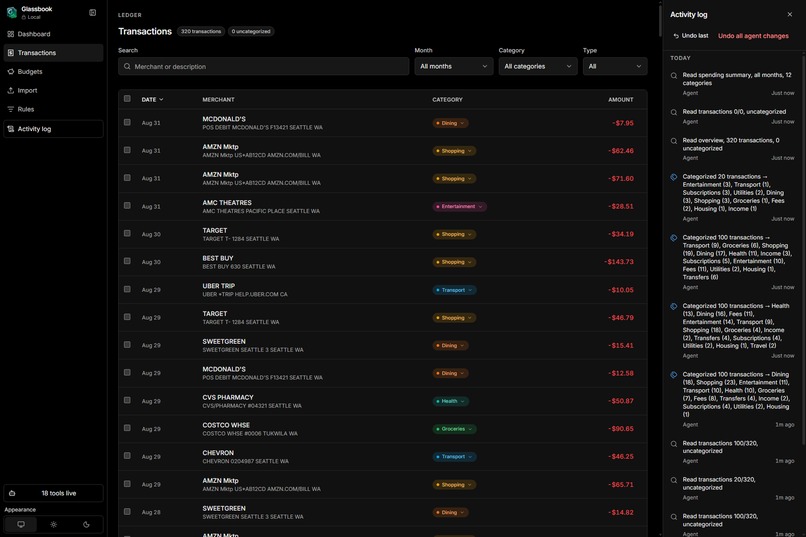Screen dimensions: 806x537
Task: Select the system appearance monitor icon
Action: [x=21, y=525]
